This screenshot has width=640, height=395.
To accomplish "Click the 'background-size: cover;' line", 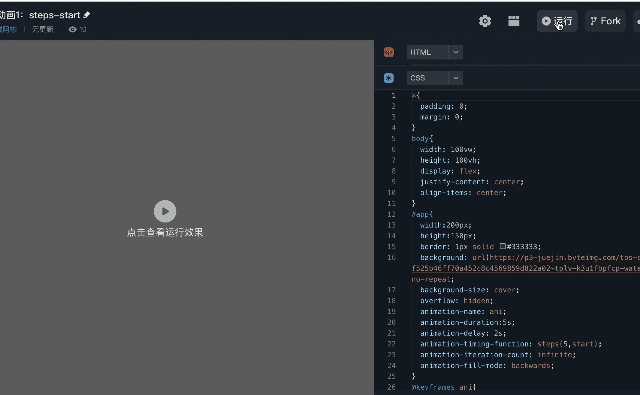I will 469,290.
